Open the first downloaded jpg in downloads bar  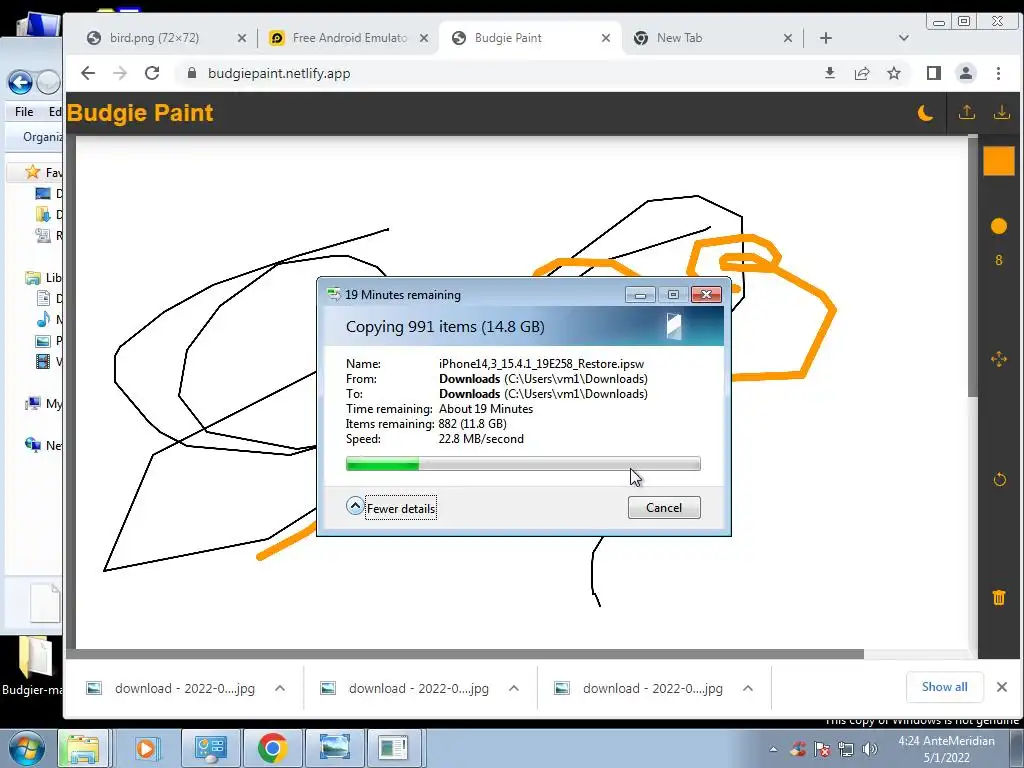click(171, 688)
